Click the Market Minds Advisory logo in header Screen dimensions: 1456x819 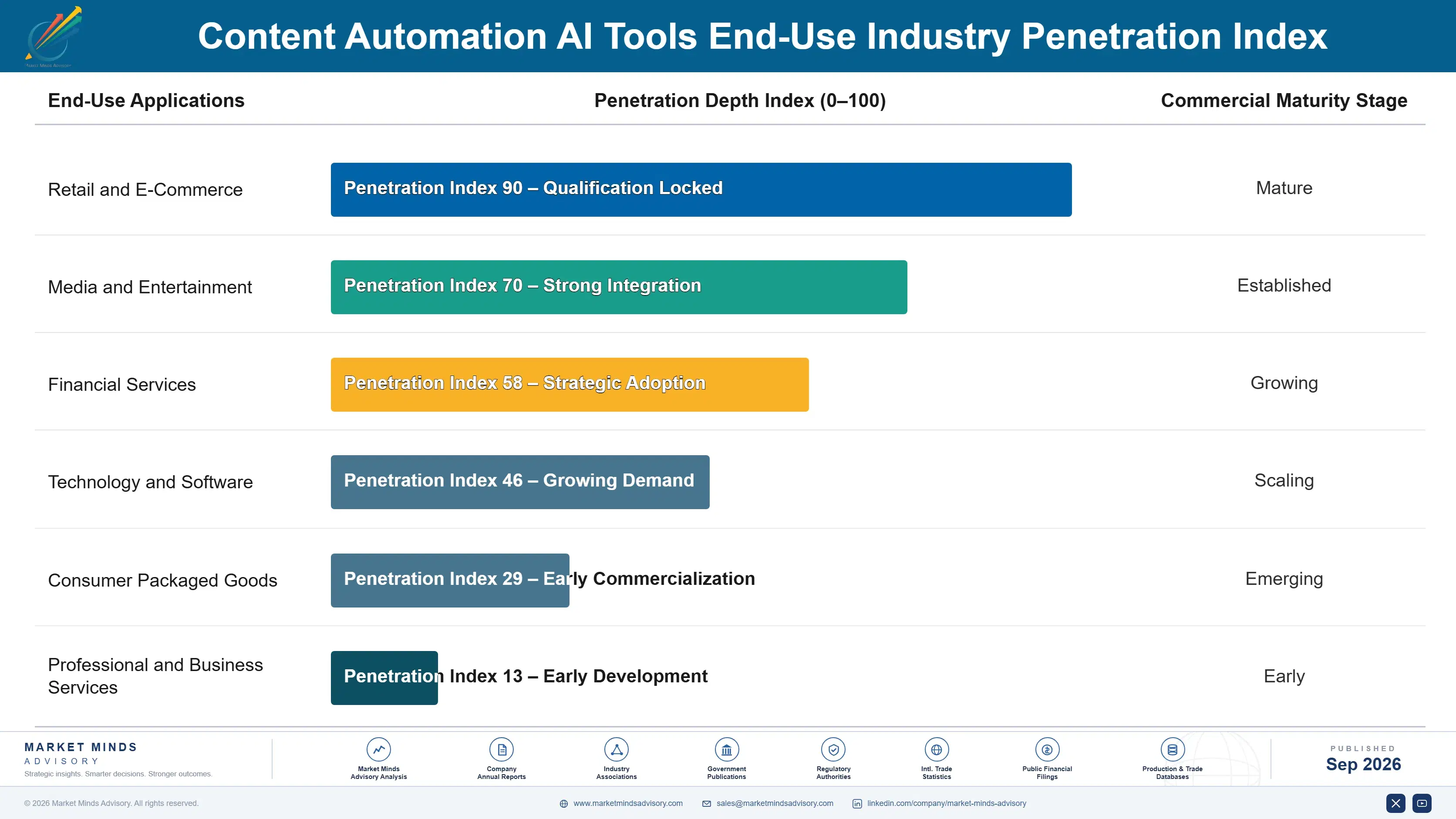(54, 37)
